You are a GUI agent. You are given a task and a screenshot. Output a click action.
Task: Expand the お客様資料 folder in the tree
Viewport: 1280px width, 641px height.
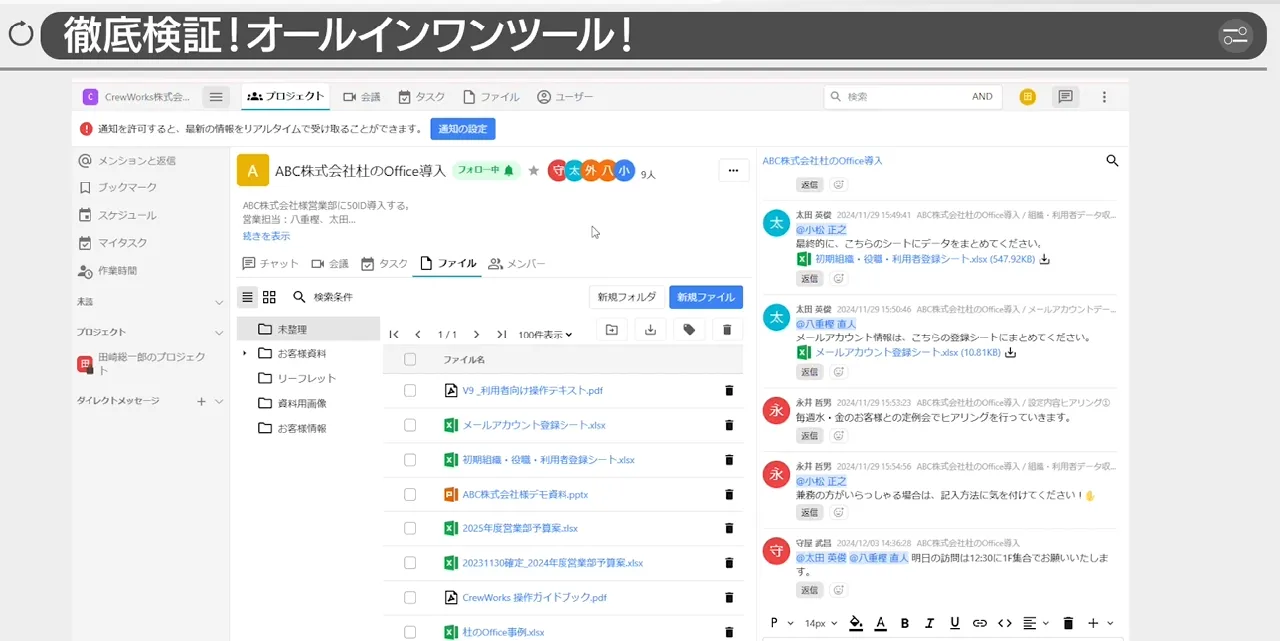pyautogui.click(x=245, y=352)
